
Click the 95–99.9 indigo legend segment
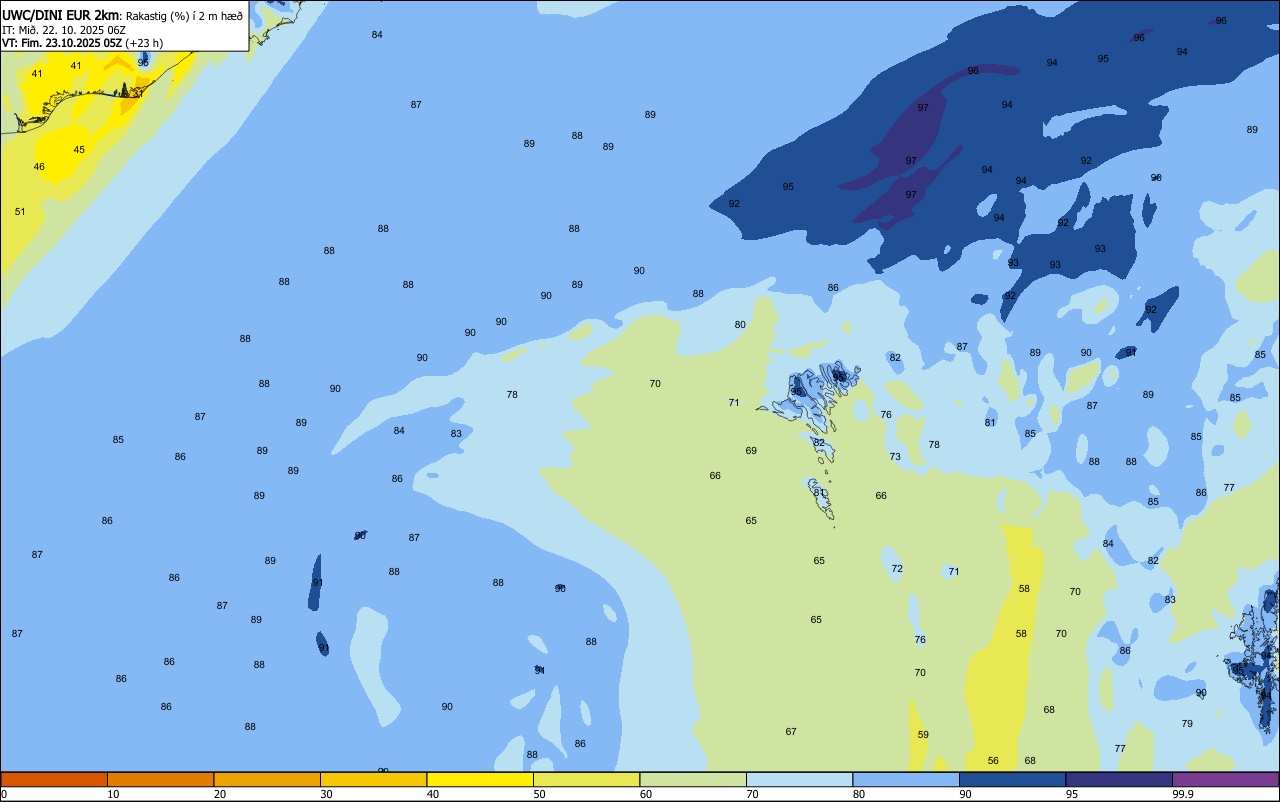1119,779
